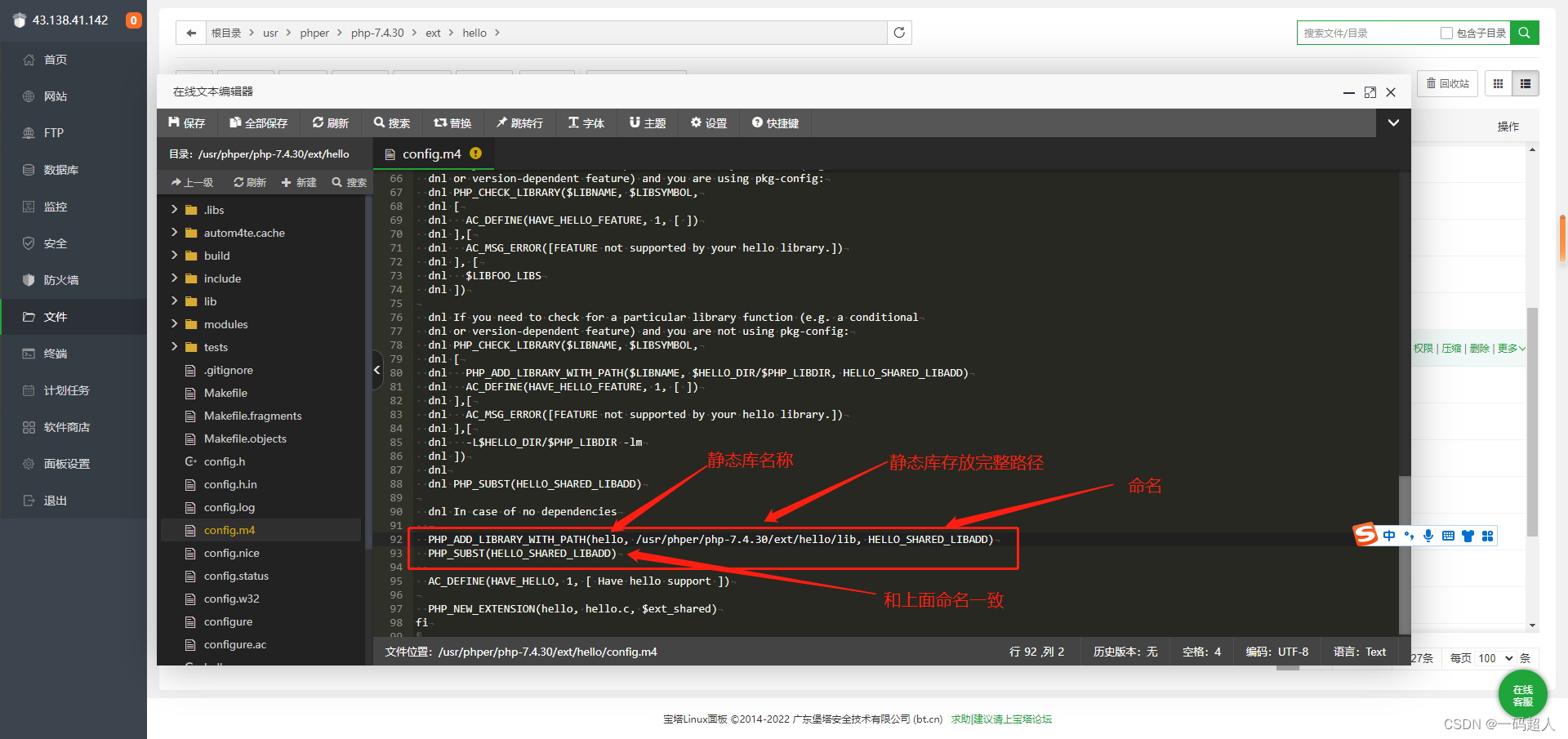Open the 跳转行 go-to-line tool
Screen dimensions: 1568x739
pyautogui.click(x=519, y=122)
